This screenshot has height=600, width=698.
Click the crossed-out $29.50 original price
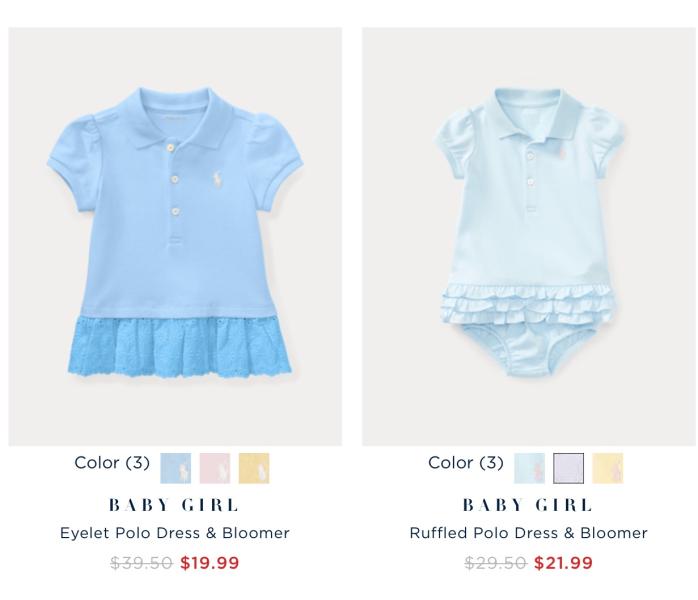point(495,563)
